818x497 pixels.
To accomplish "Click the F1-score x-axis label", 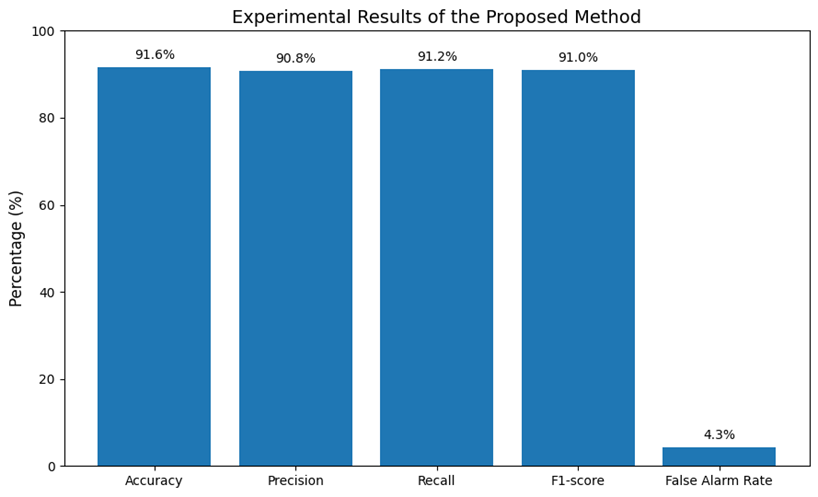I will point(578,481).
